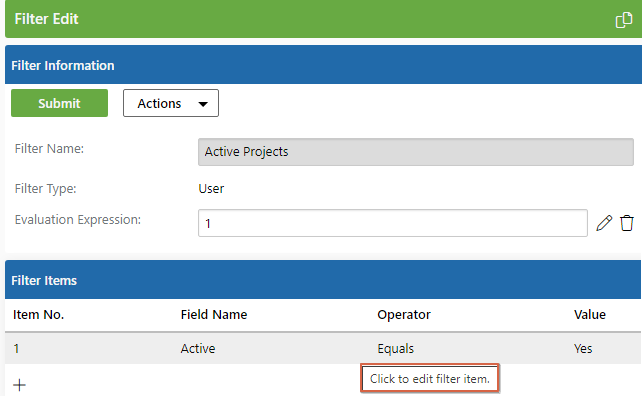Click the Yes value cell

[583, 348]
